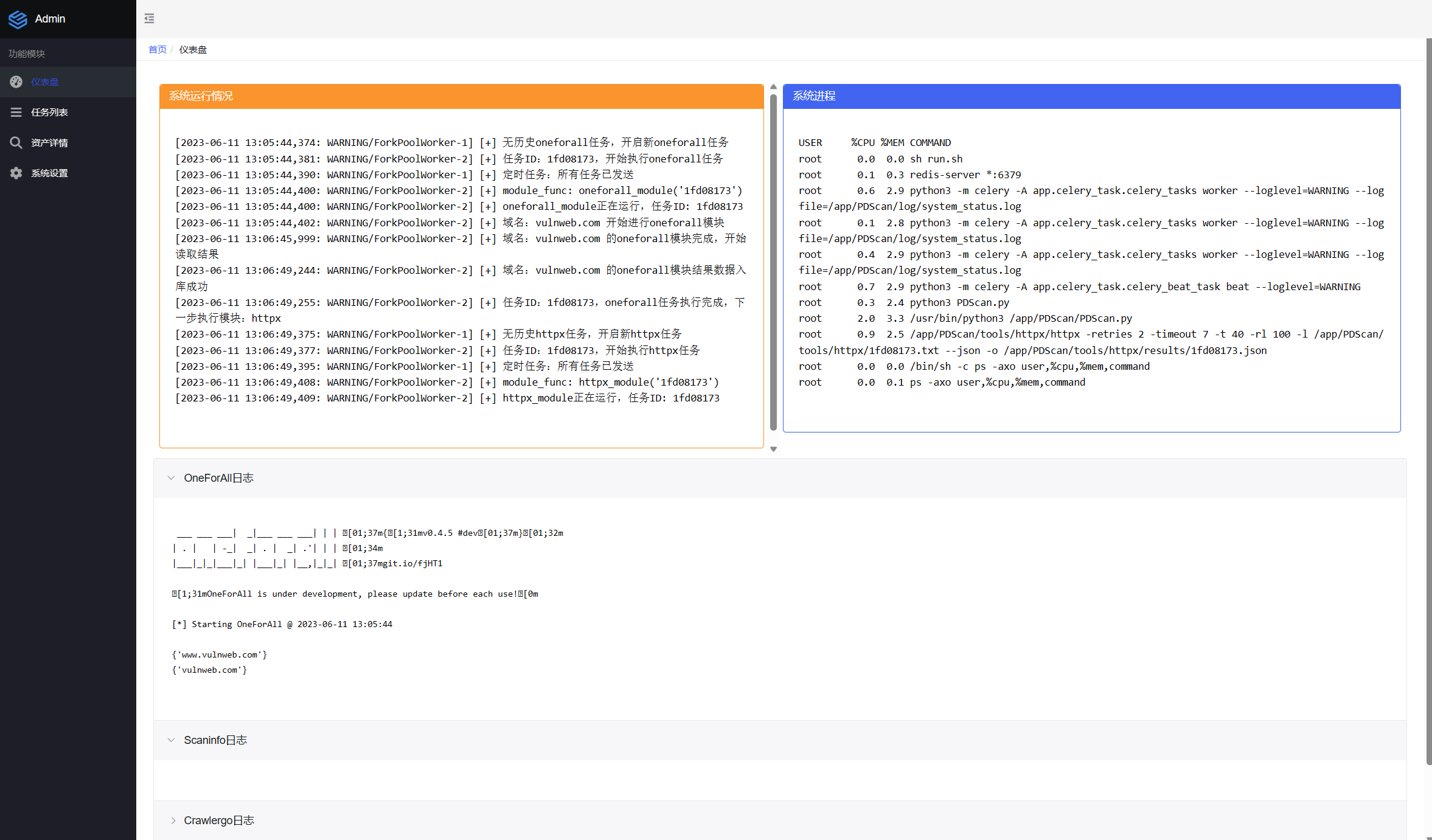Select log line httpx_module正在运行
Image resolution: width=1432 pixels, height=840 pixels.
[448, 398]
